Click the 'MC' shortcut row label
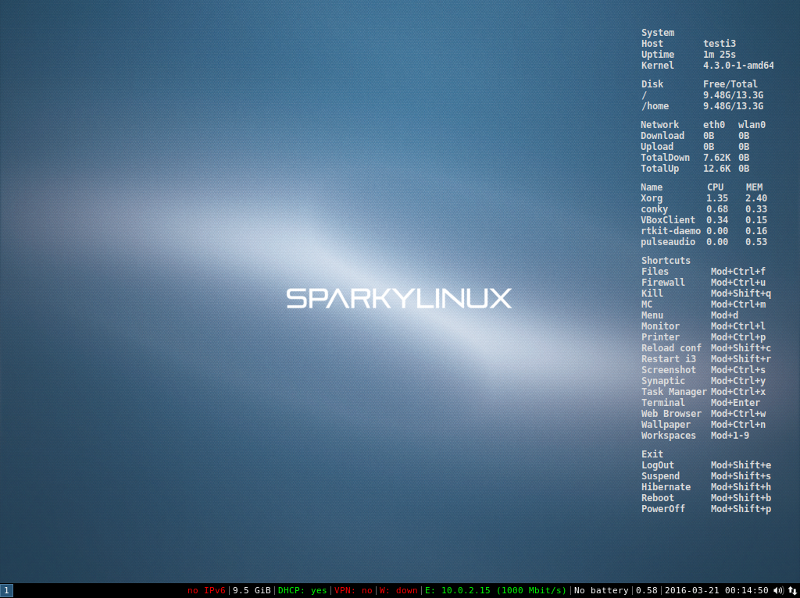Image resolution: width=800 pixels, height=598 pixels. tap(646, 305)
